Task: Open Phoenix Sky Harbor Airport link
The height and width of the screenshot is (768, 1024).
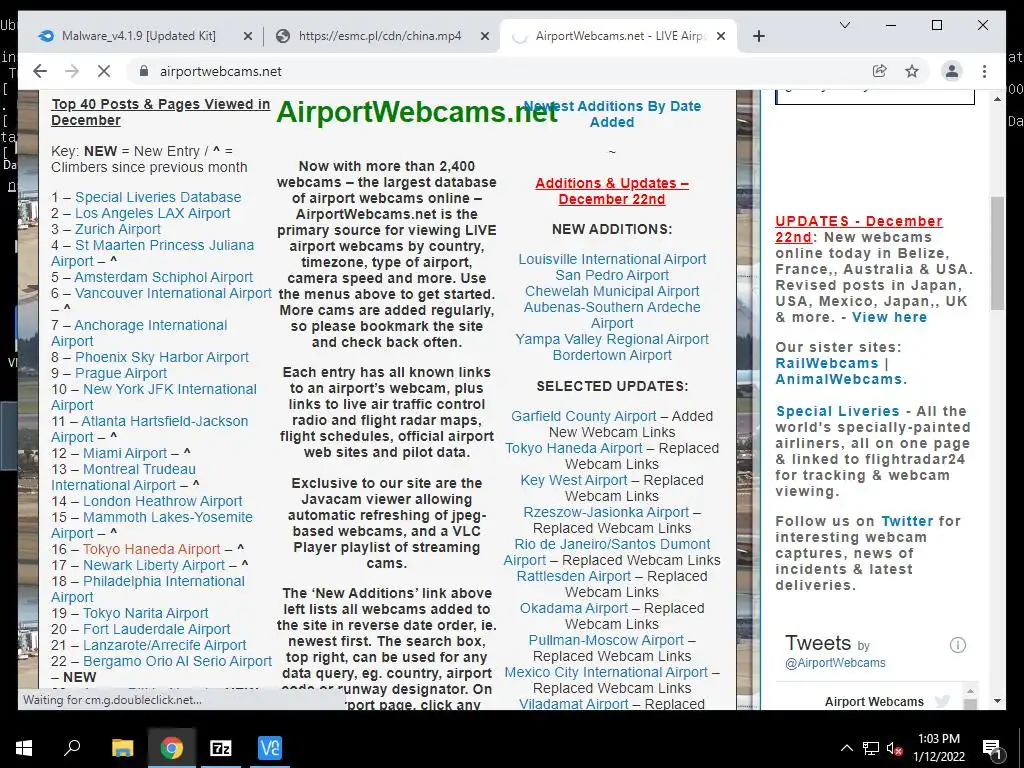Action: (x=162, y=357)
